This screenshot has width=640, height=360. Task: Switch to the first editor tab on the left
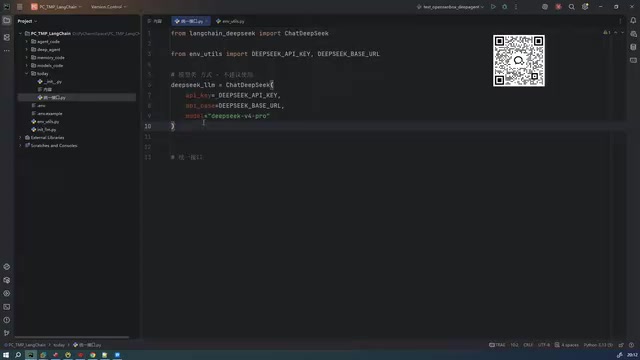pos(155,21)
